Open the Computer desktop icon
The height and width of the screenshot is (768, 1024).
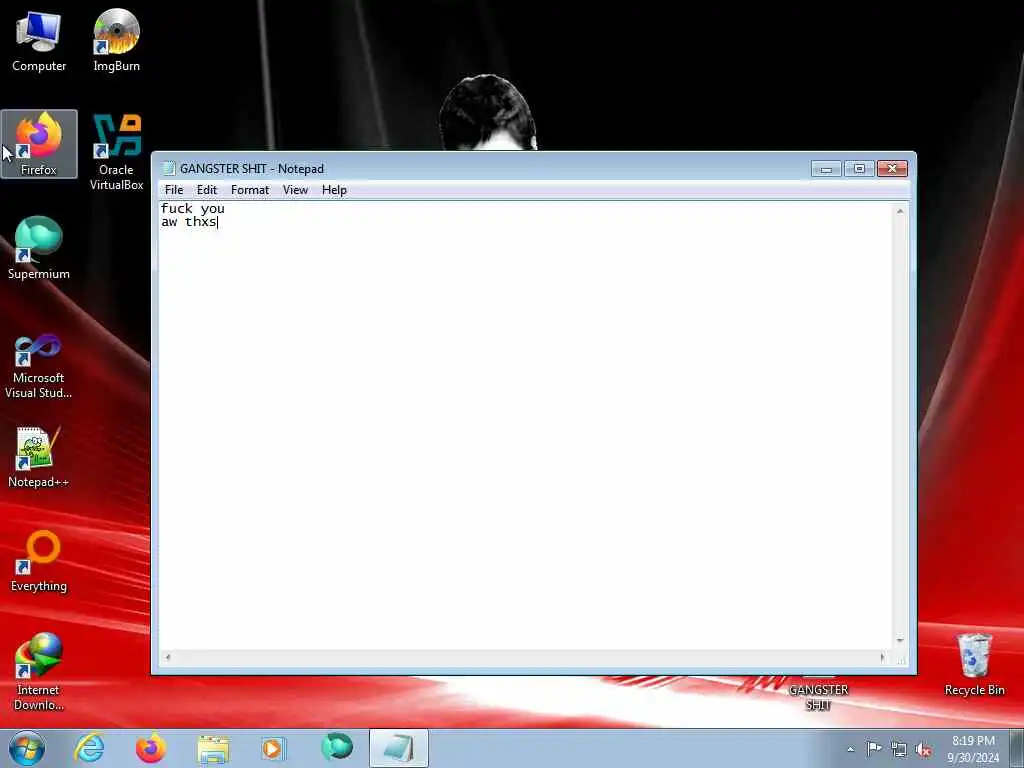39,41
